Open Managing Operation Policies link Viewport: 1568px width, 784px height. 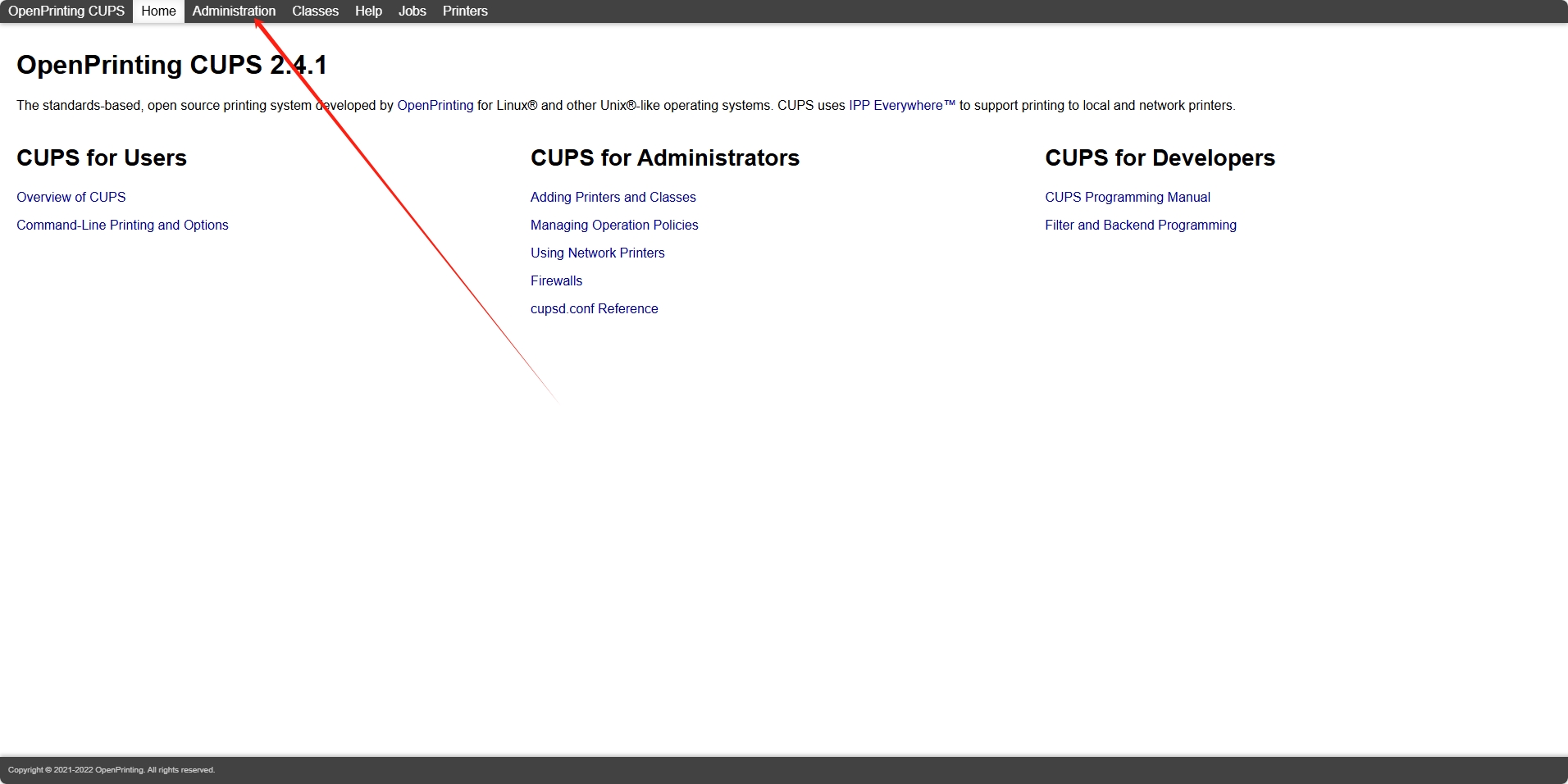pos(614,225)
